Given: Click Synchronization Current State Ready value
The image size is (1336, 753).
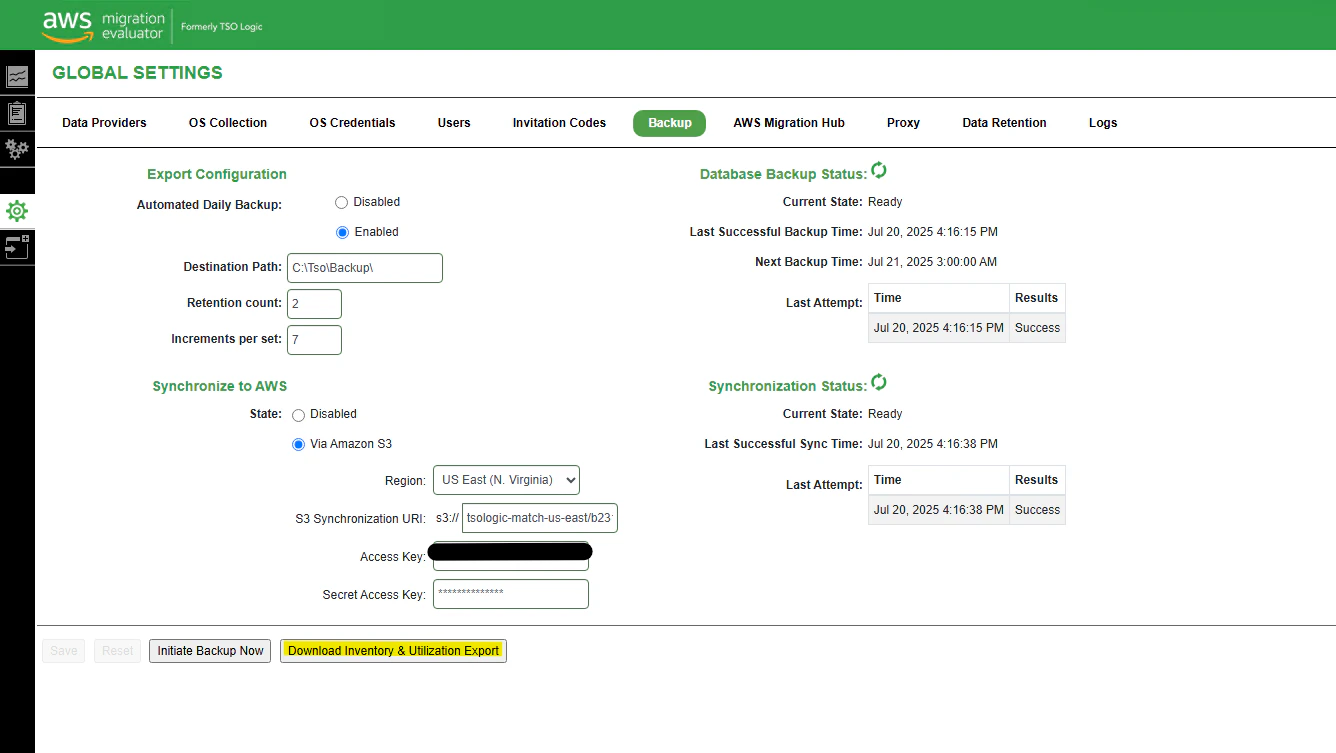Looking at the screenshot, I should click(885, 414).
